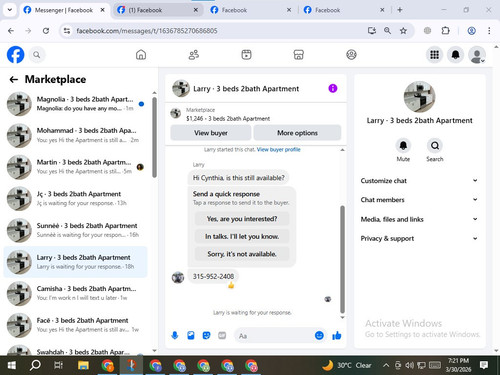Switch to the third Facebook browser tab
Screen dimensions: 500x375
(251, 10)
